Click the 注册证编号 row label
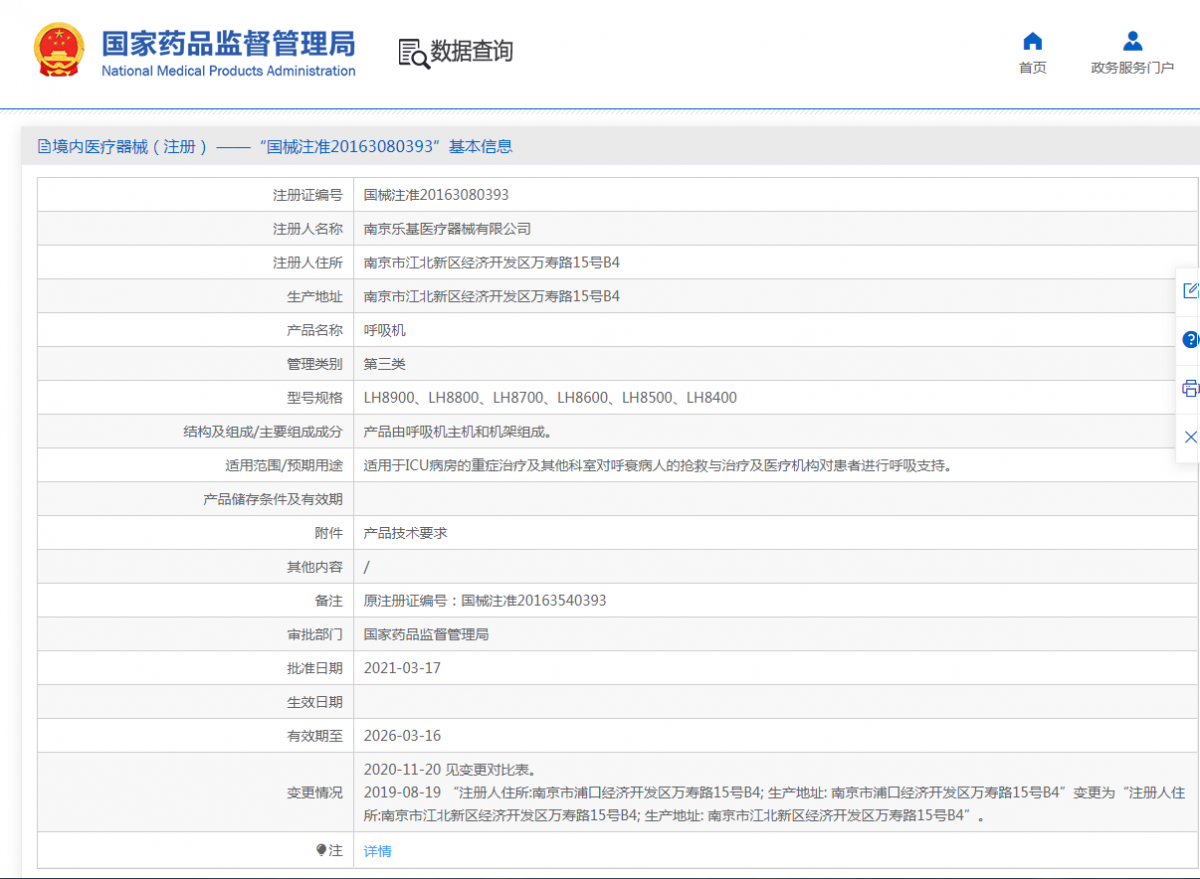Viewport: 1200px width, 879px height. pos(308,195)
